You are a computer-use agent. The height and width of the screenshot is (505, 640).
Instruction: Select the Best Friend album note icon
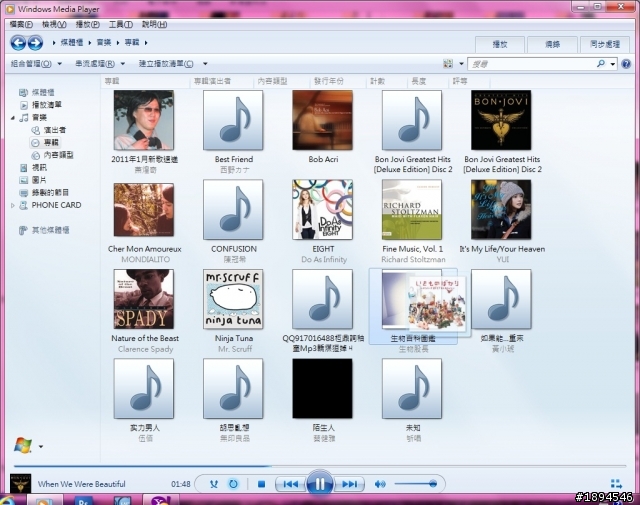[233, 120]
